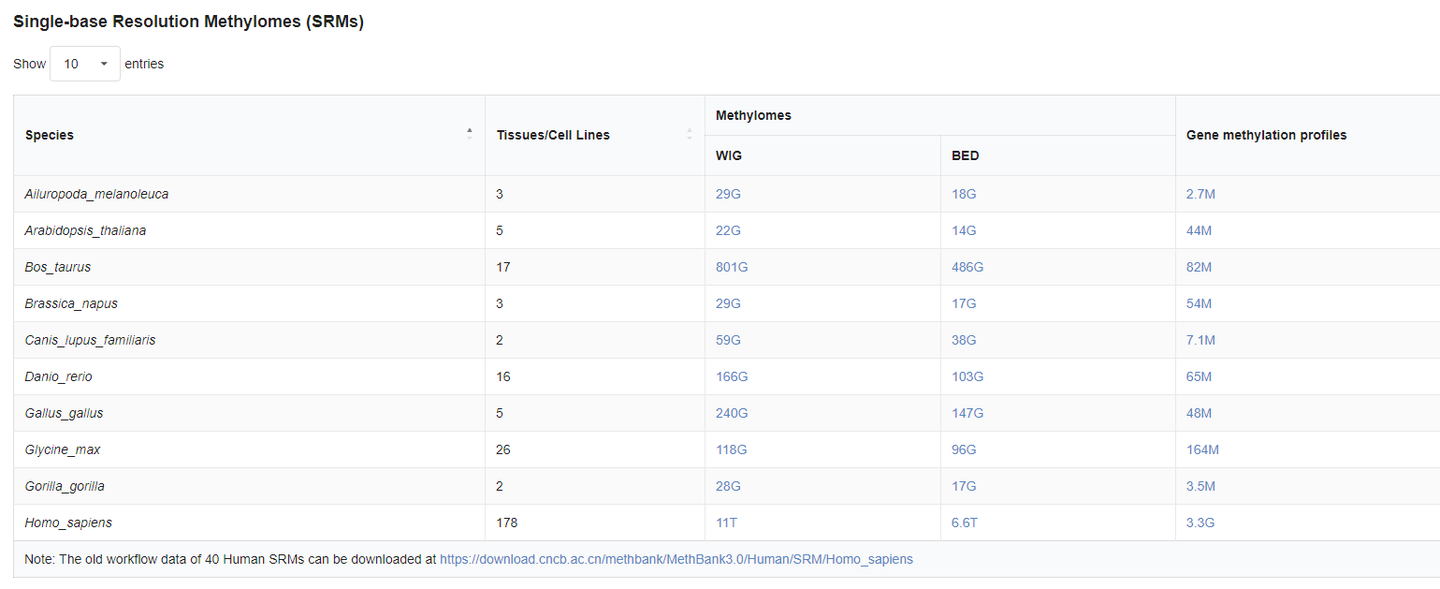Image resolution: width=1440 pixels, height=589 pixels.
Task: Click Danio_rerio 103G BED link
Action: 968,377
